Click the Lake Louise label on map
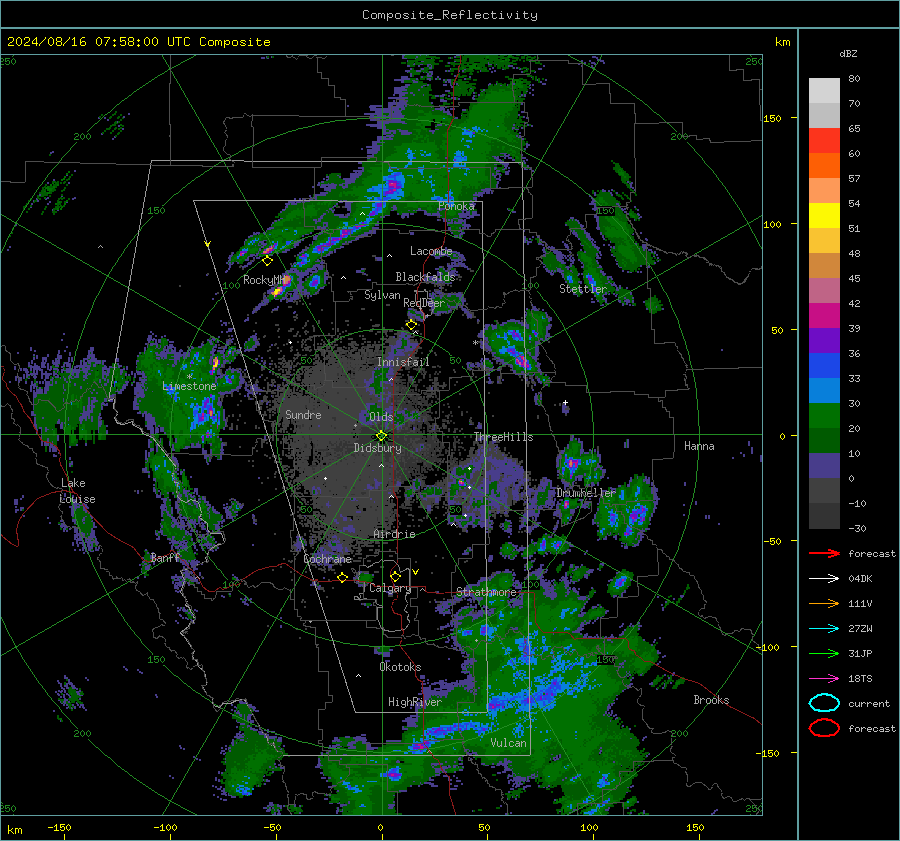The image size is (900, 841). 78,491
